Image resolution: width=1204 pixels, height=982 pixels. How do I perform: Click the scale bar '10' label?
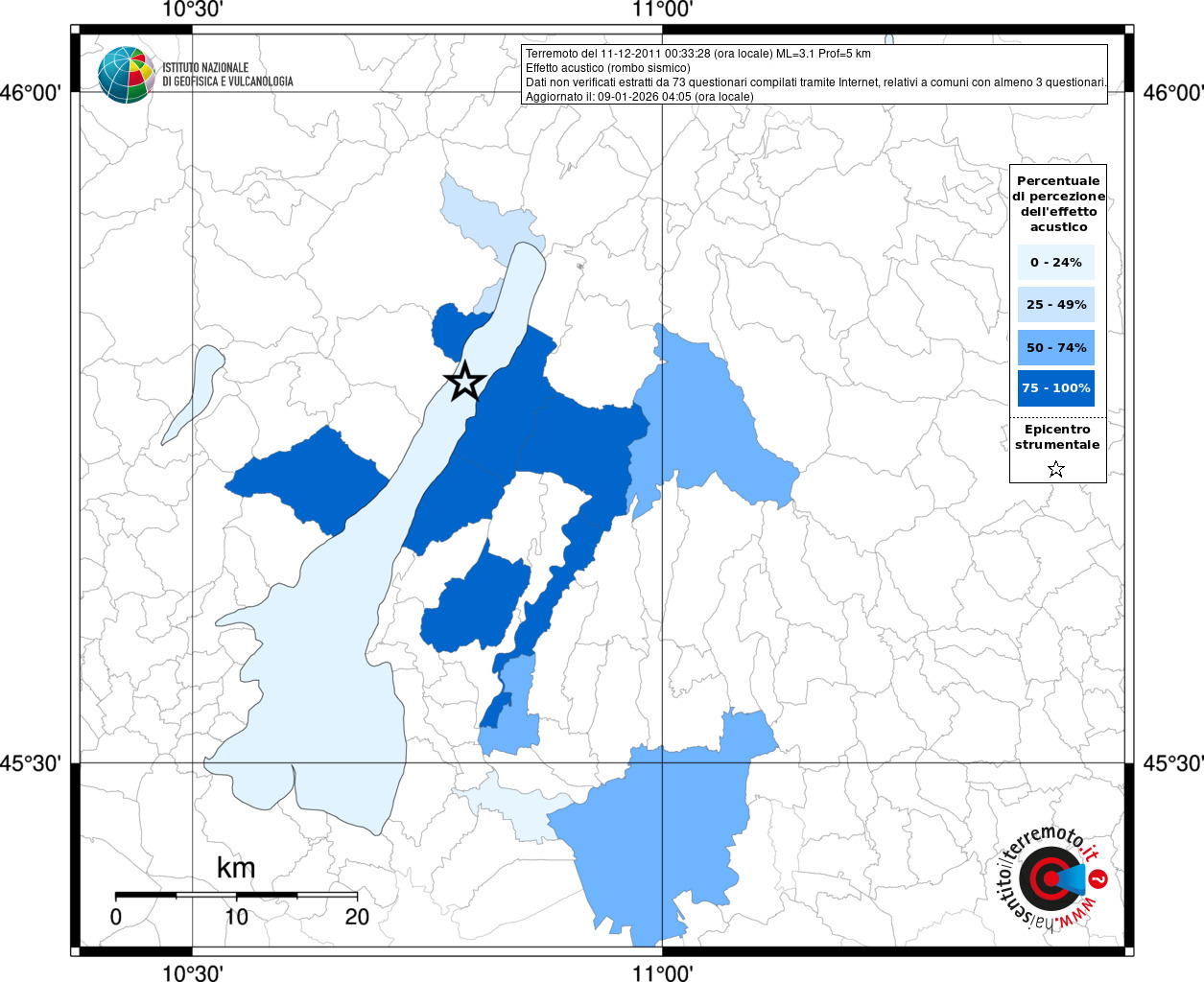(236, 917)
